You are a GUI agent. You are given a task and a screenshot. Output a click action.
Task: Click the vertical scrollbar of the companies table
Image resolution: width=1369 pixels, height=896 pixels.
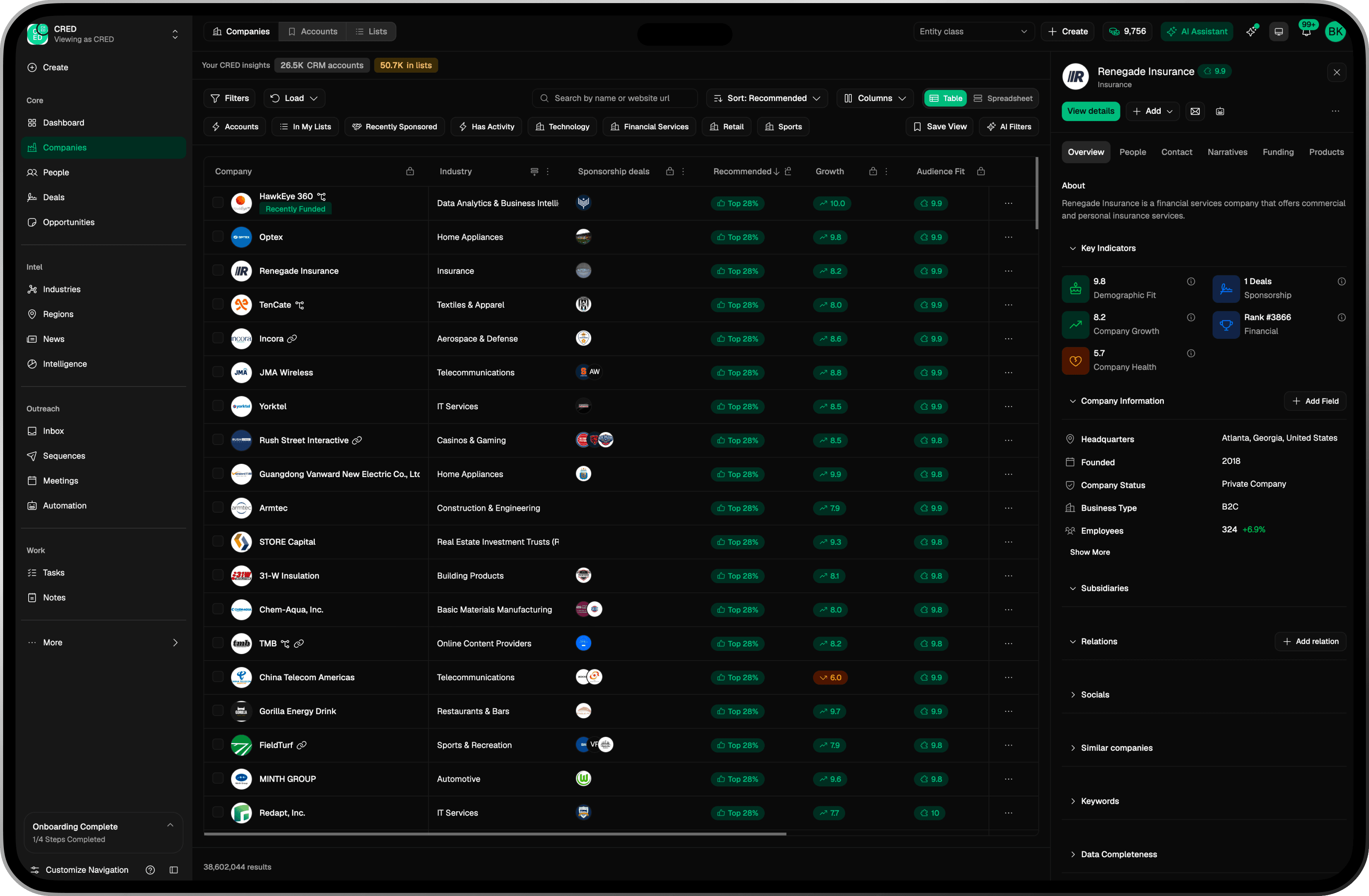pos(1037,193)
